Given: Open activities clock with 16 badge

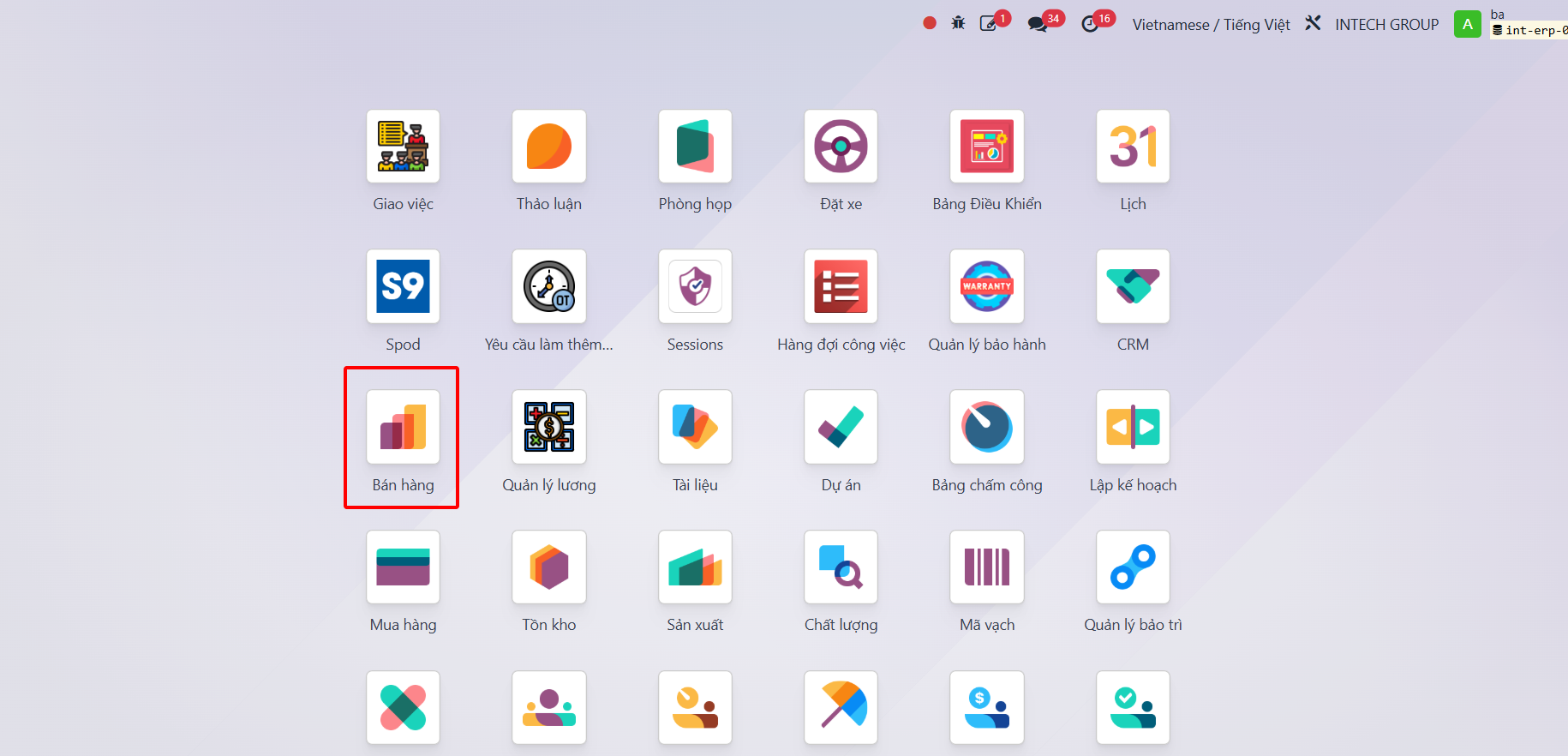Looking at the screenshot, I should pyautogui.click(x=1098, y=22).
